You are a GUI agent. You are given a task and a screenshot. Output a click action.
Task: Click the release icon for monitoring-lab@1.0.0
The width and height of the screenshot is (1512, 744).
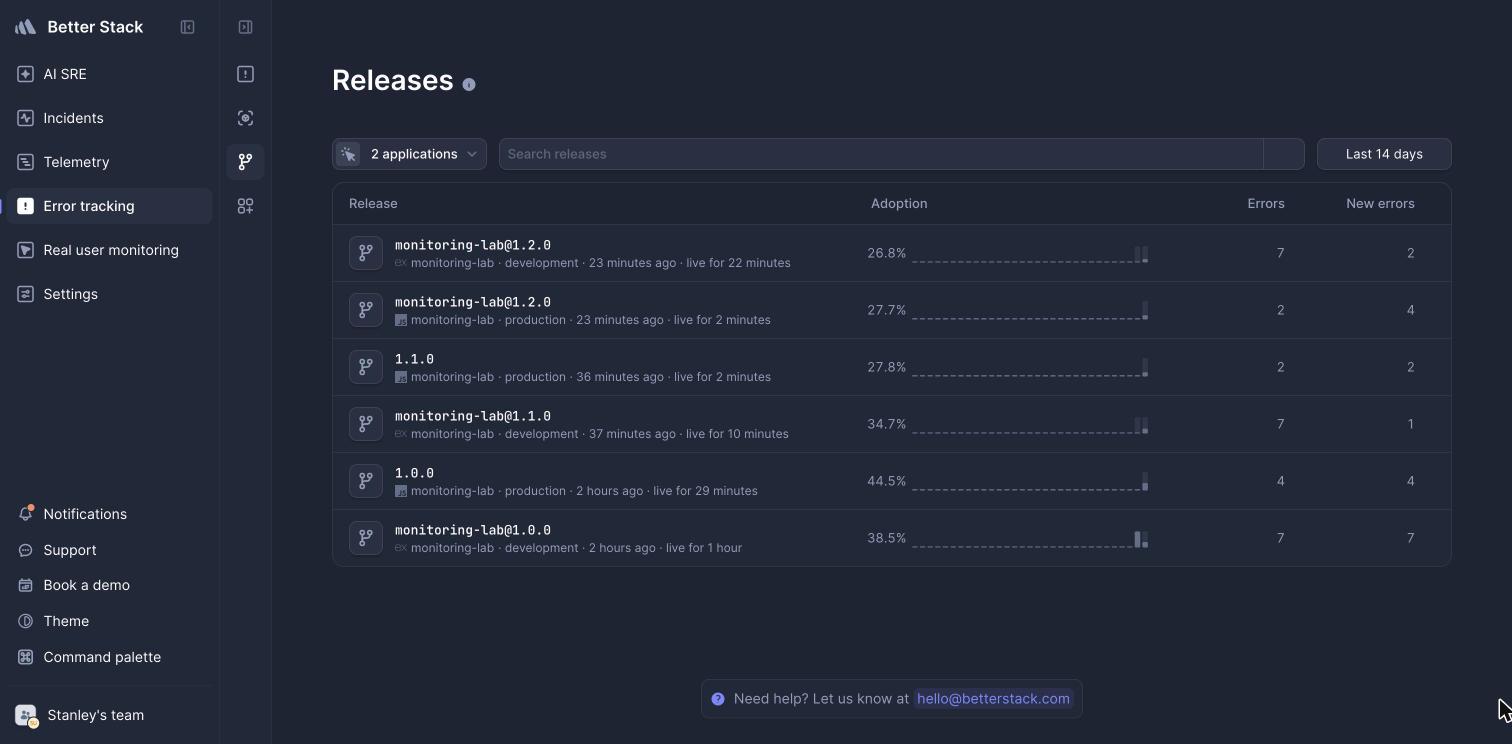coord(366,538)
